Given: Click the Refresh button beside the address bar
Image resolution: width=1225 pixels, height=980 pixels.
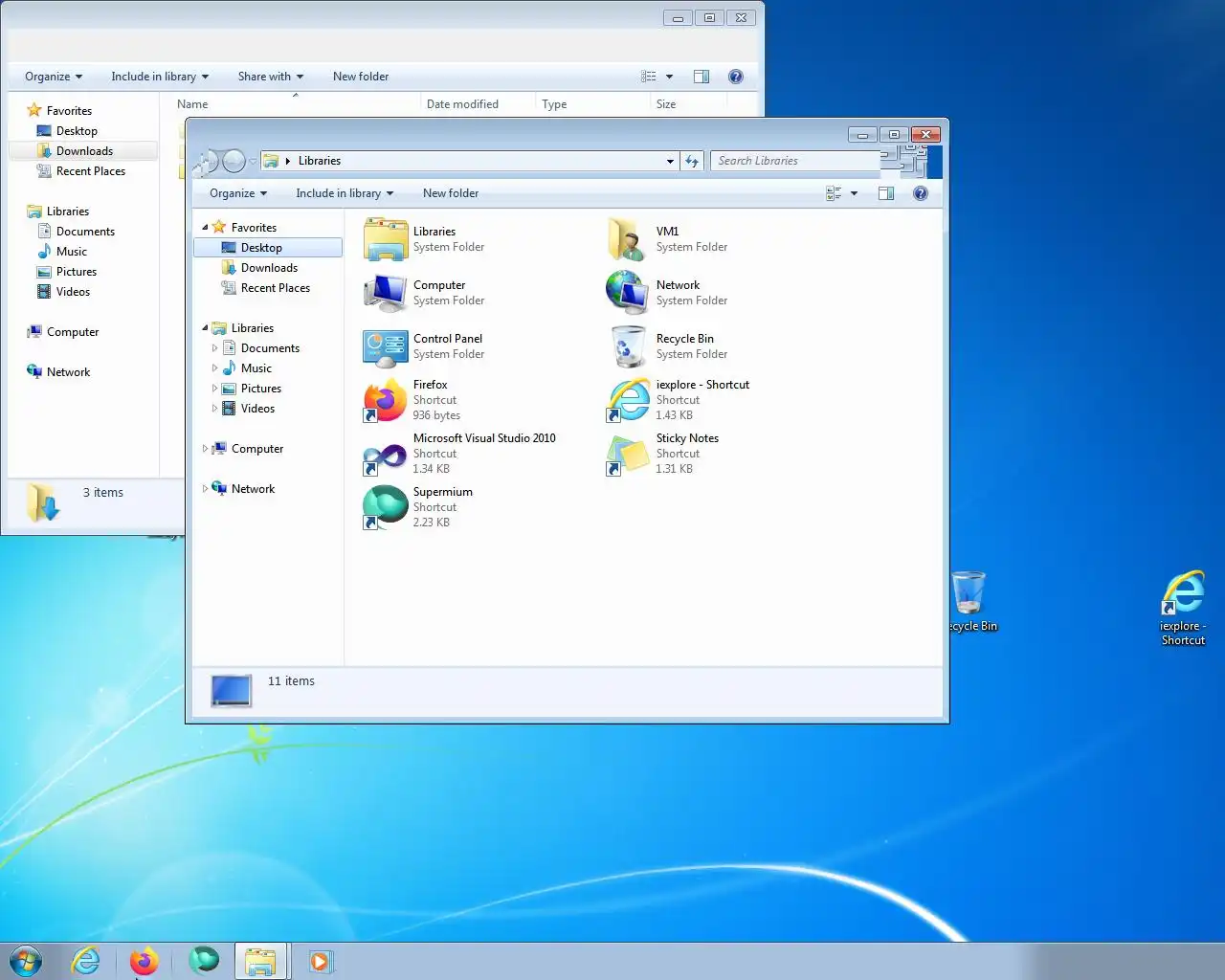Looking at the screenshot, I should [692, 161].
